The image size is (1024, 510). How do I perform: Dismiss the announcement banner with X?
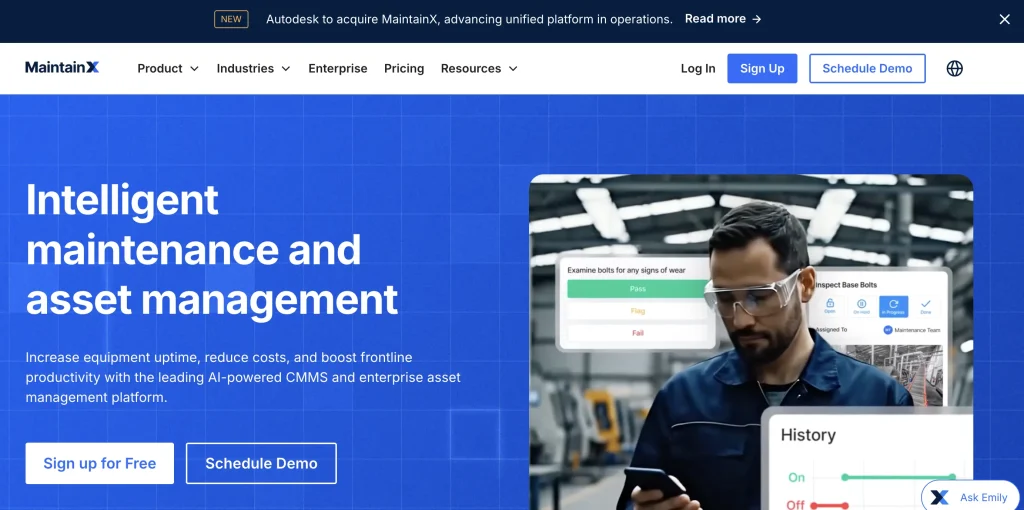(x=1004, y=20)
